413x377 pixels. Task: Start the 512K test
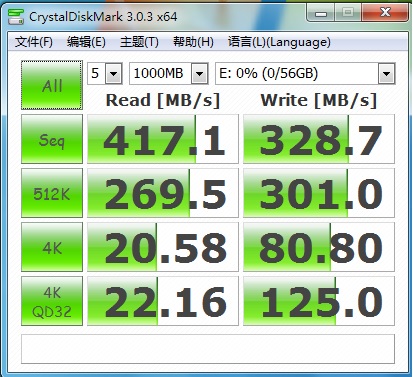(x=52, y=193)
